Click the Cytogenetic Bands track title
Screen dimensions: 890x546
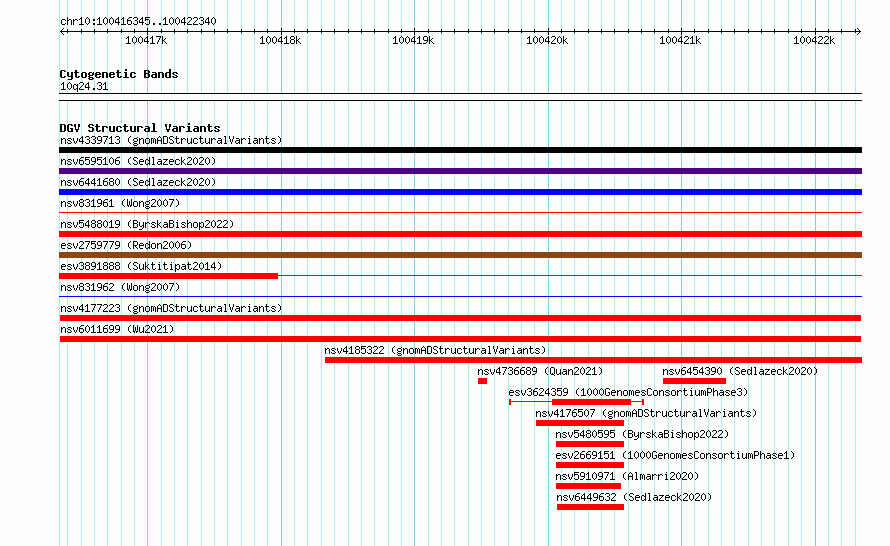119,74
